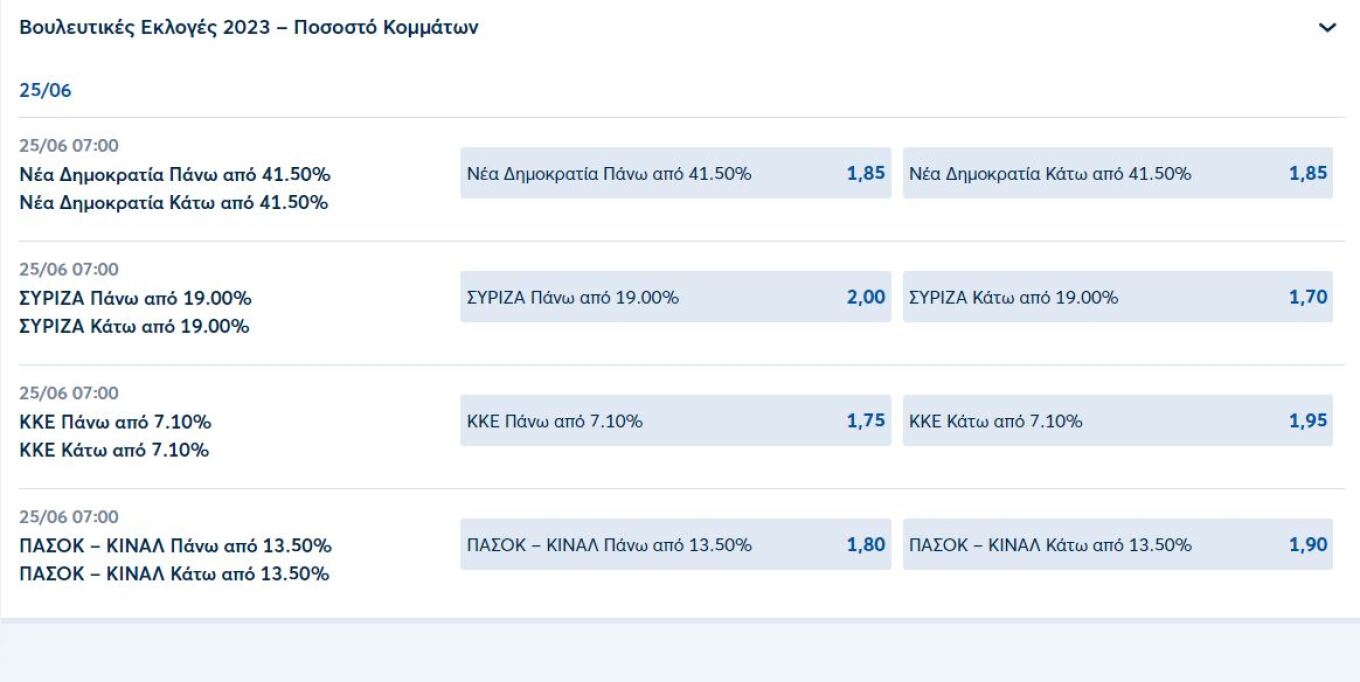Click the 2,00 odds value
This screenshot has height=682, width=1360.
(866, 298)
